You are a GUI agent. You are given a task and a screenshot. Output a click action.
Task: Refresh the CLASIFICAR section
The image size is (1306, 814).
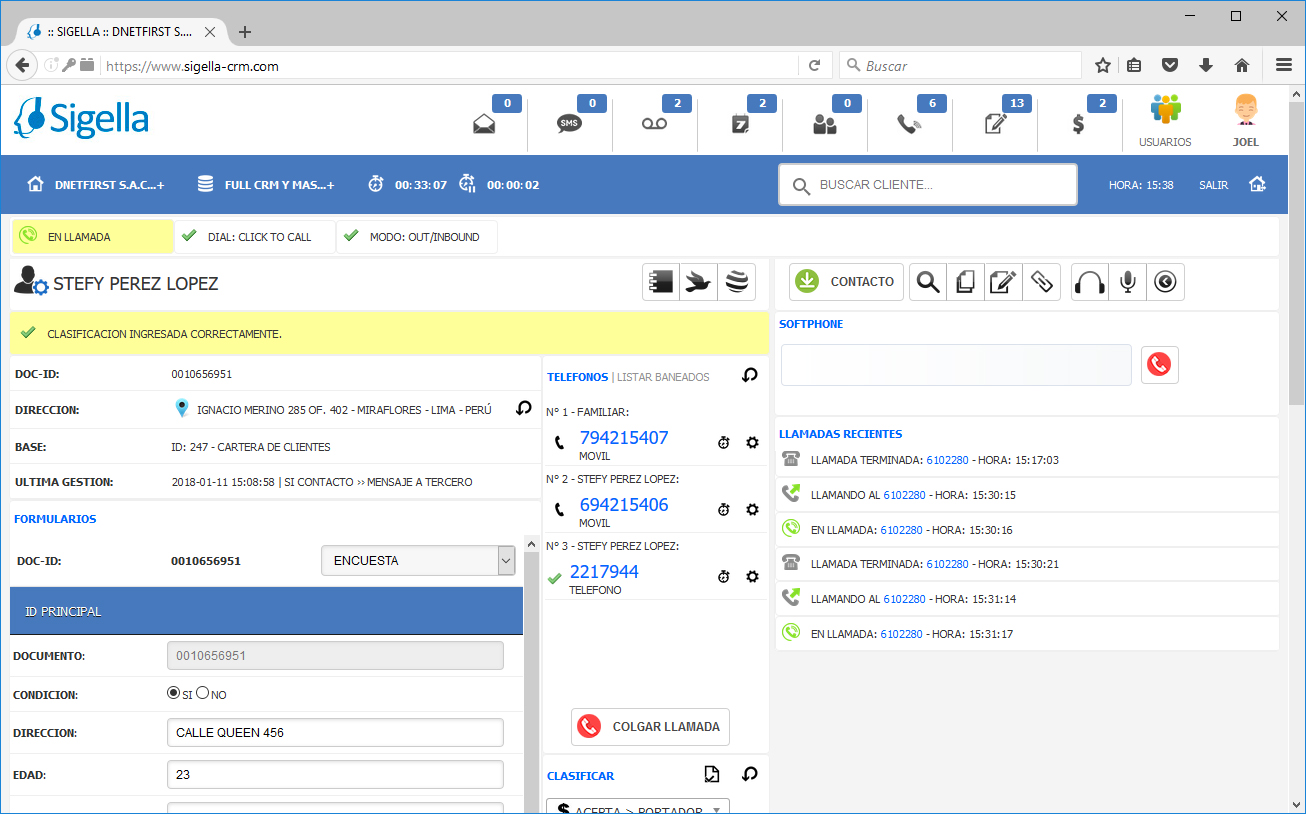(x=749, y=774)
